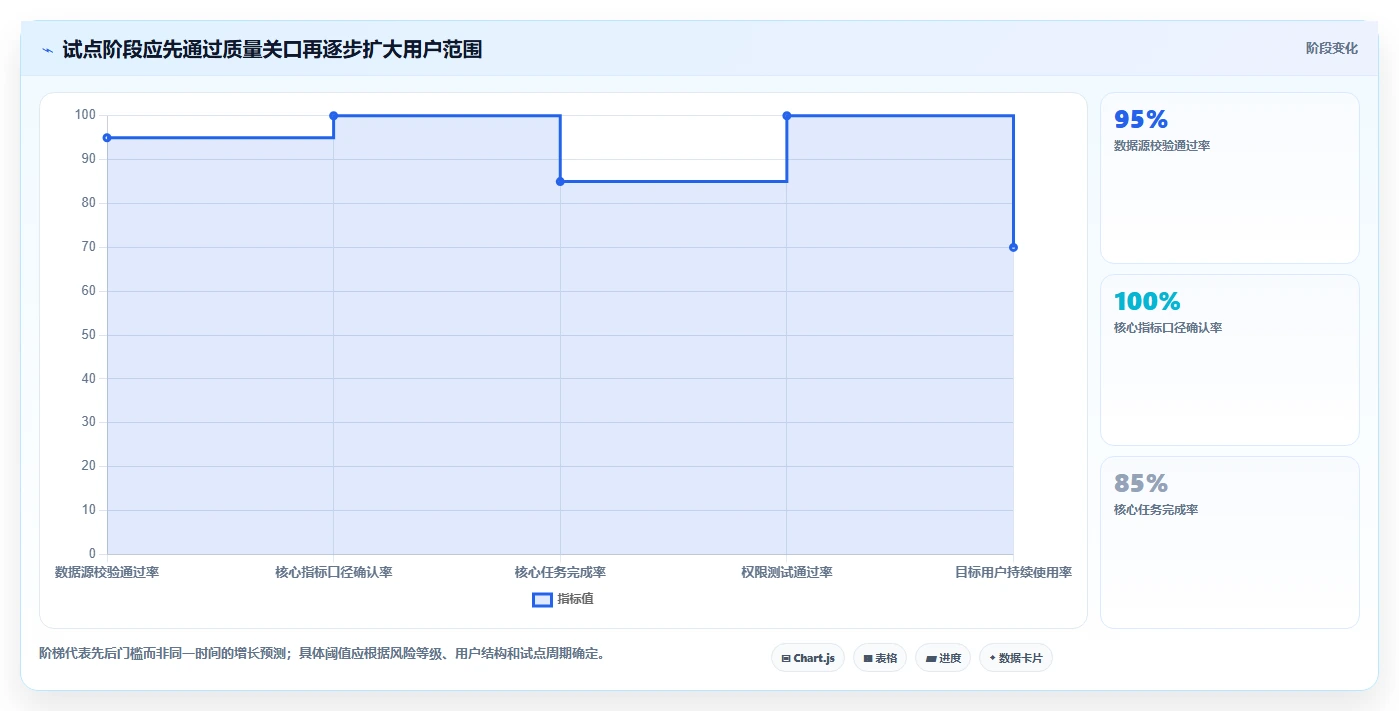Click the footnote text starting 阶梯代表先后门槛

[x=322, y=654]
